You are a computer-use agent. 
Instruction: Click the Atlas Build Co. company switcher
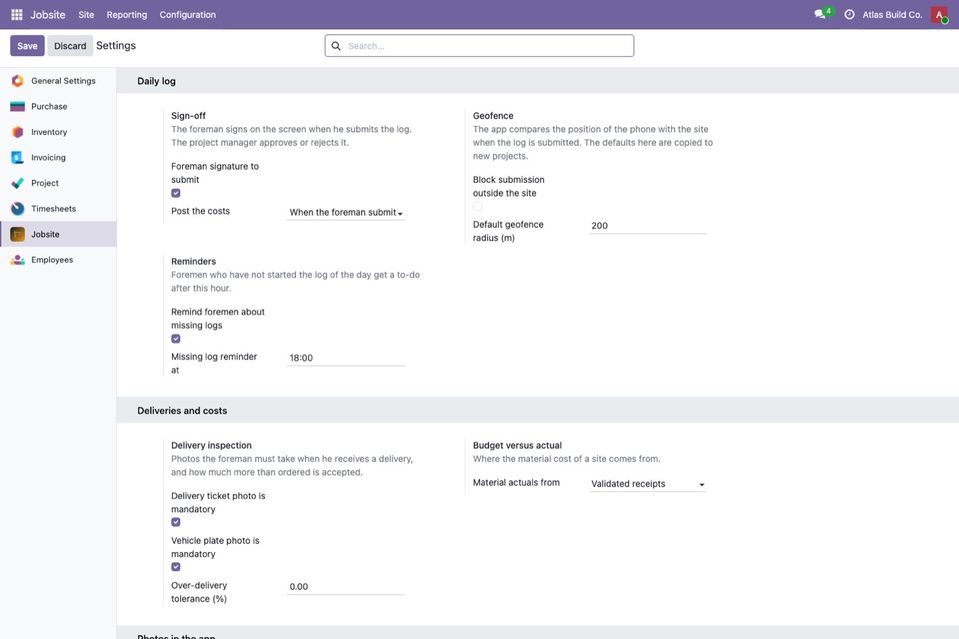[x=892, y=15]
